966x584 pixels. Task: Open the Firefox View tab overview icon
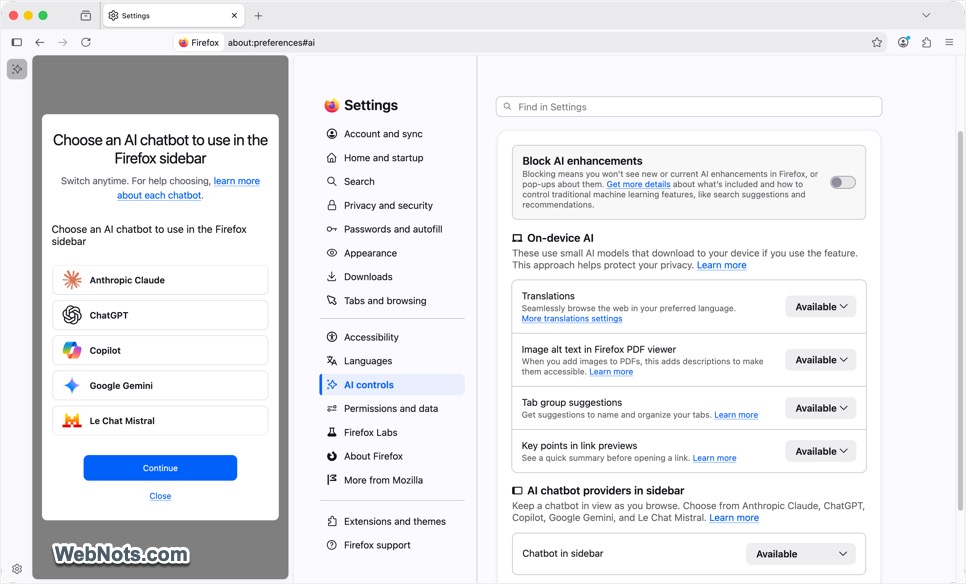86,15
